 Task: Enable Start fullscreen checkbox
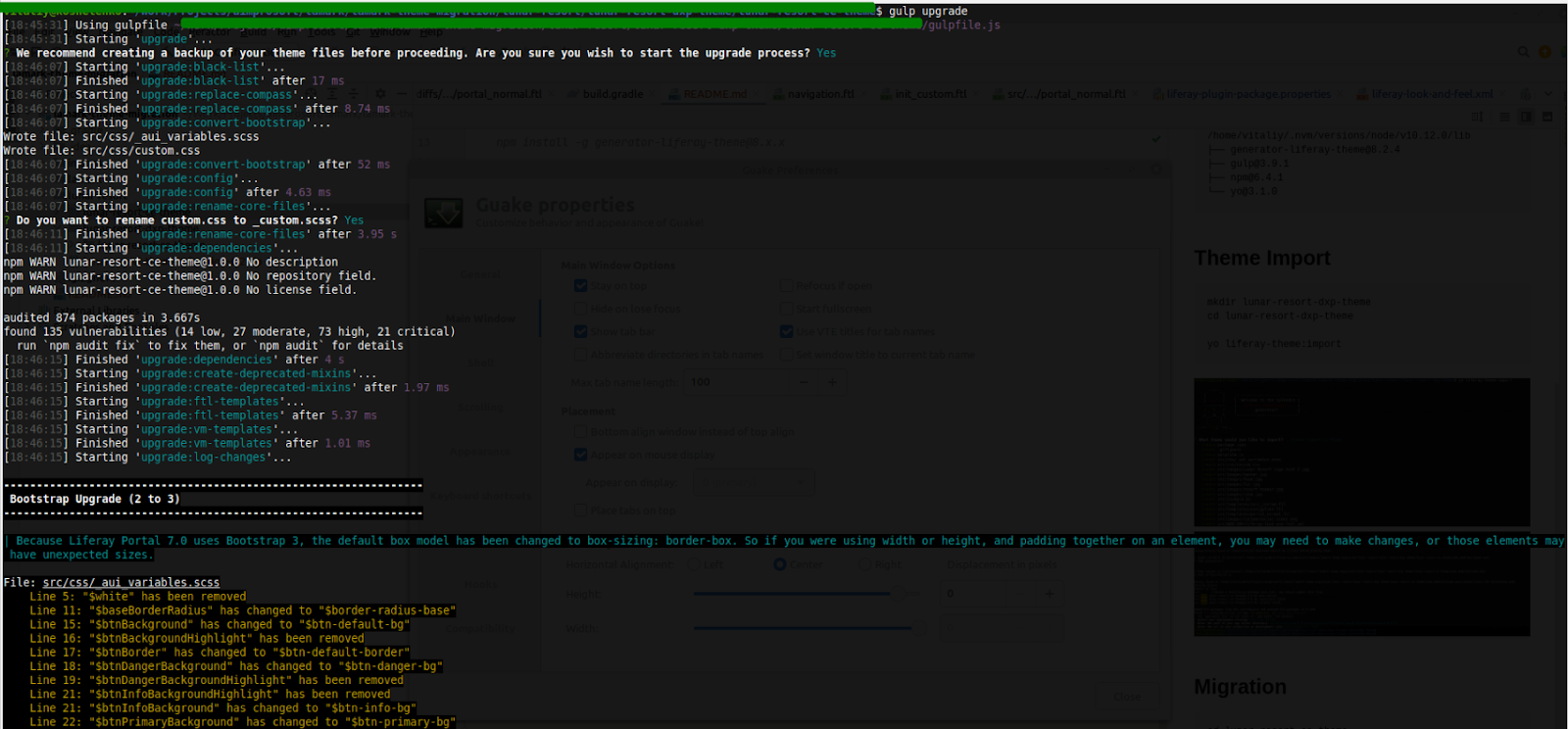[786, 309]
